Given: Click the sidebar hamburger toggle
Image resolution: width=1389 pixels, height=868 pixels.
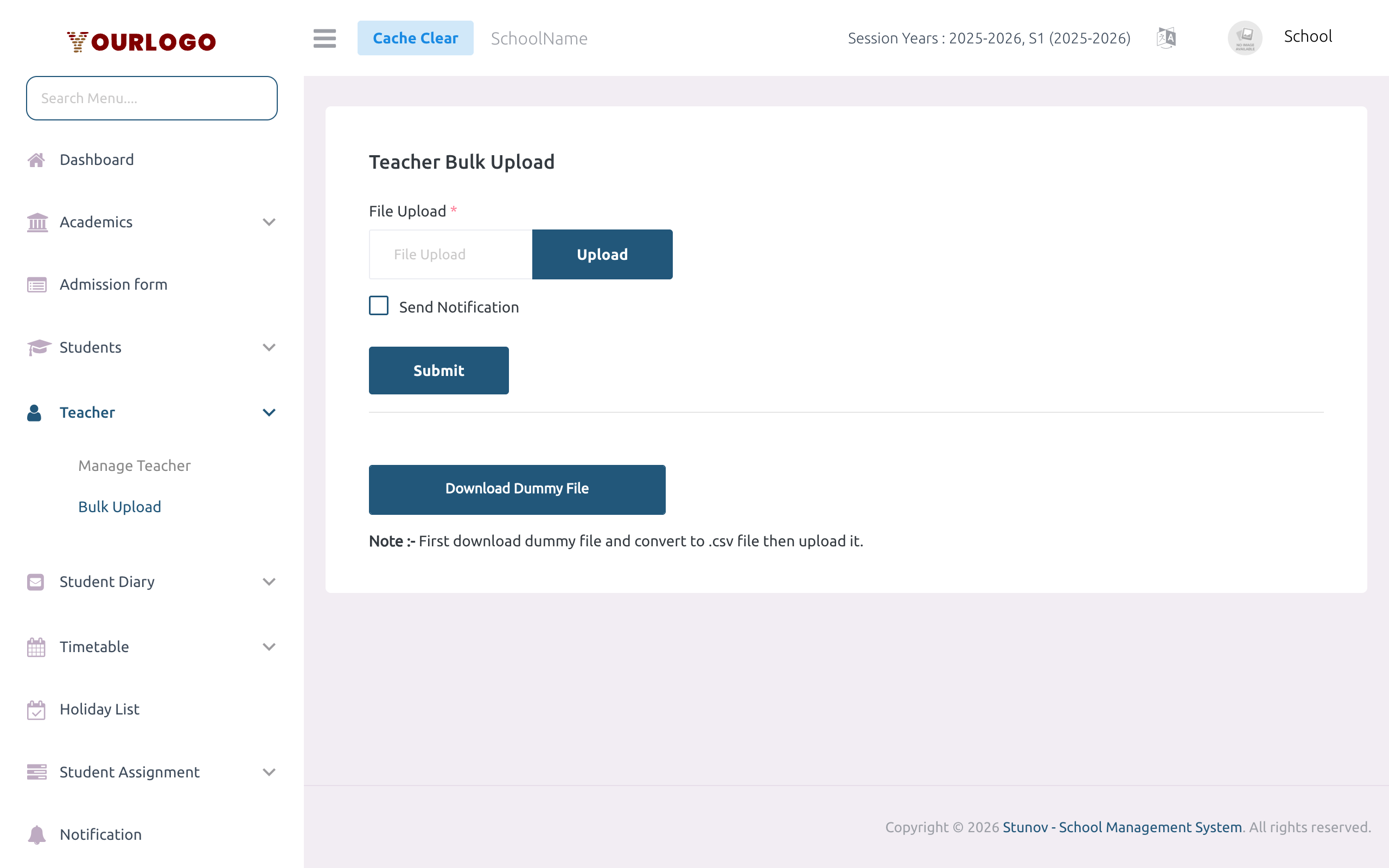Looking at the screenshot, I should (x=324, y=39).
